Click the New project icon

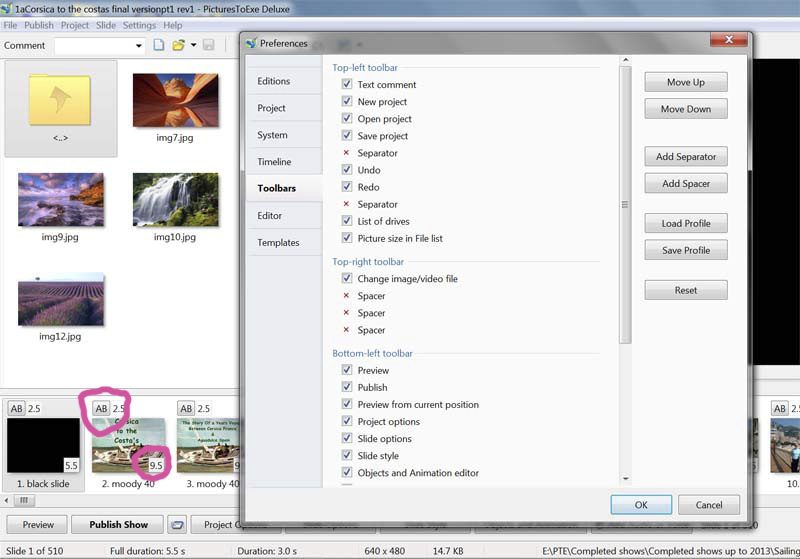[159, 45]
